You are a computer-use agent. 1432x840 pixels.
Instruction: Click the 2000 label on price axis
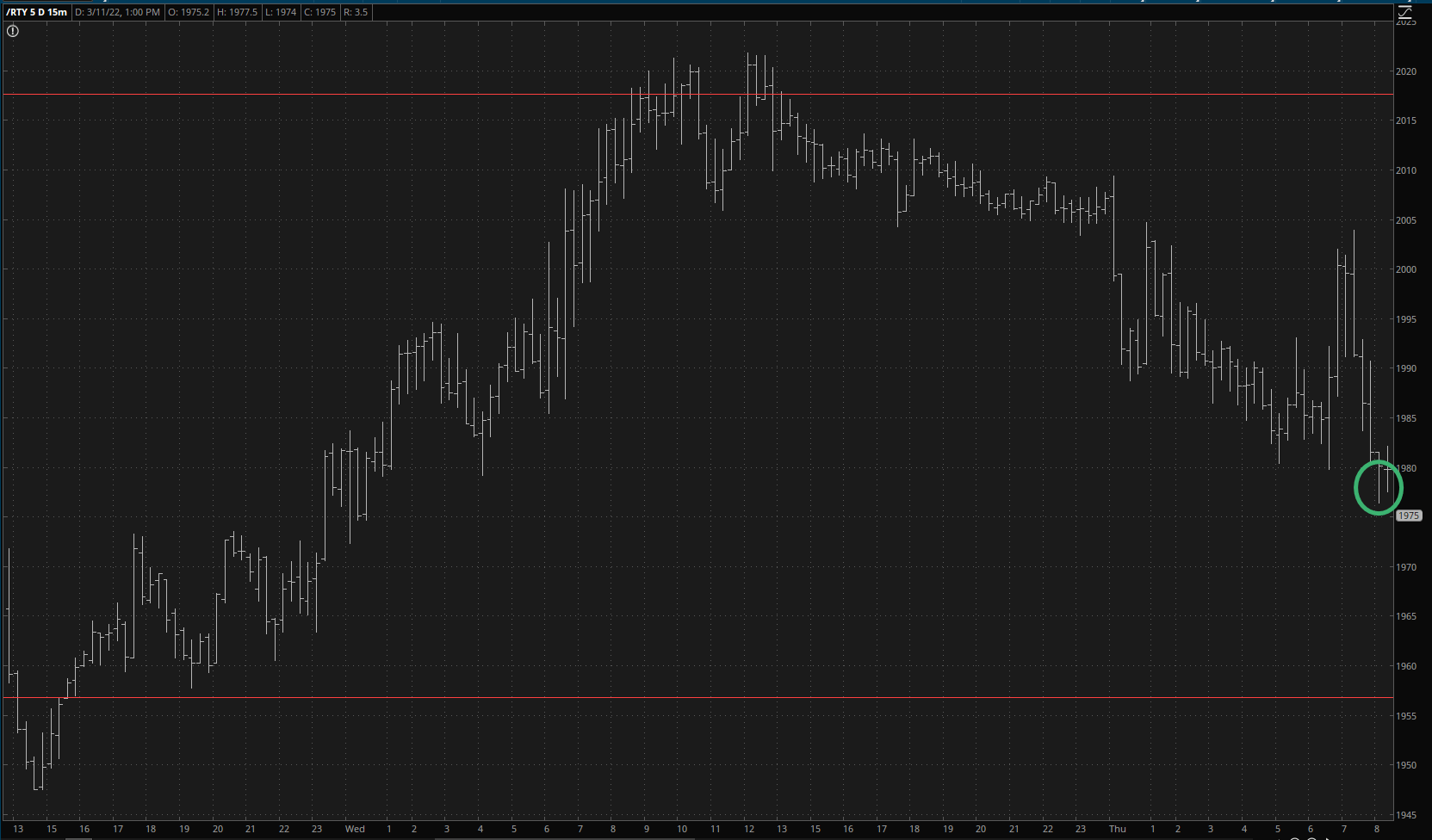tap(1405, 269)
